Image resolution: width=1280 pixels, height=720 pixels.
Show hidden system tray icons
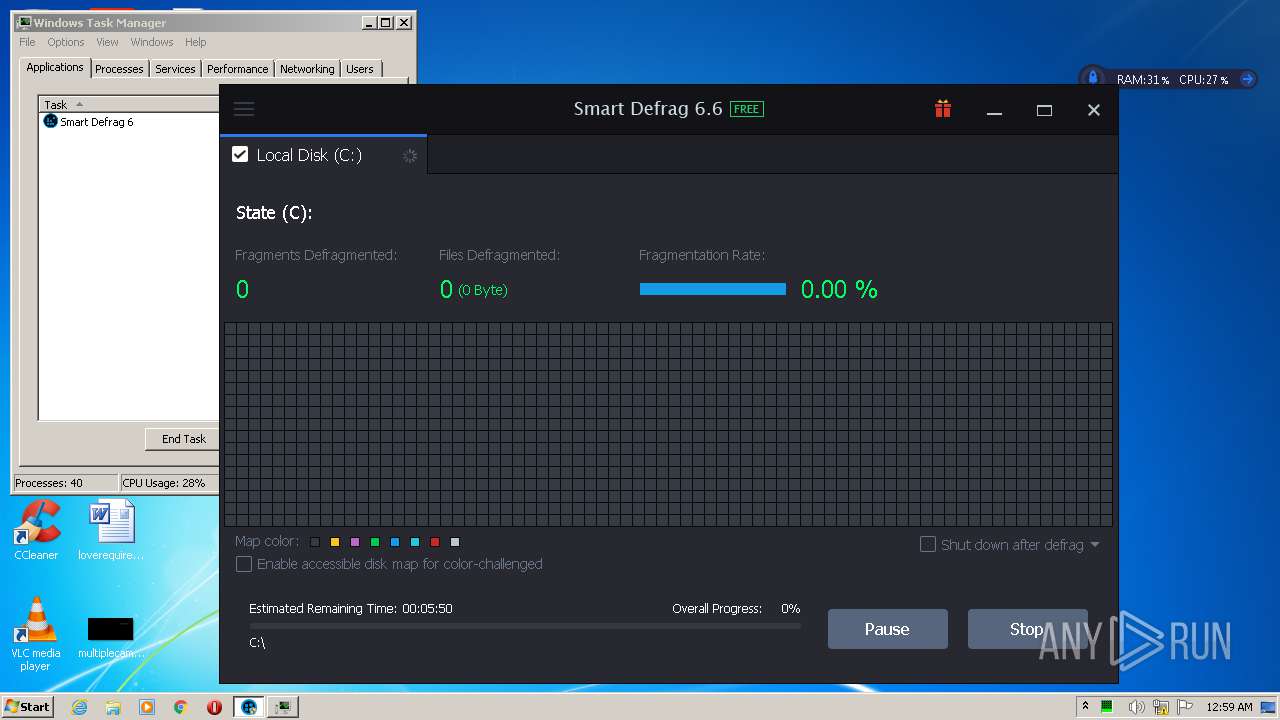1086,707
